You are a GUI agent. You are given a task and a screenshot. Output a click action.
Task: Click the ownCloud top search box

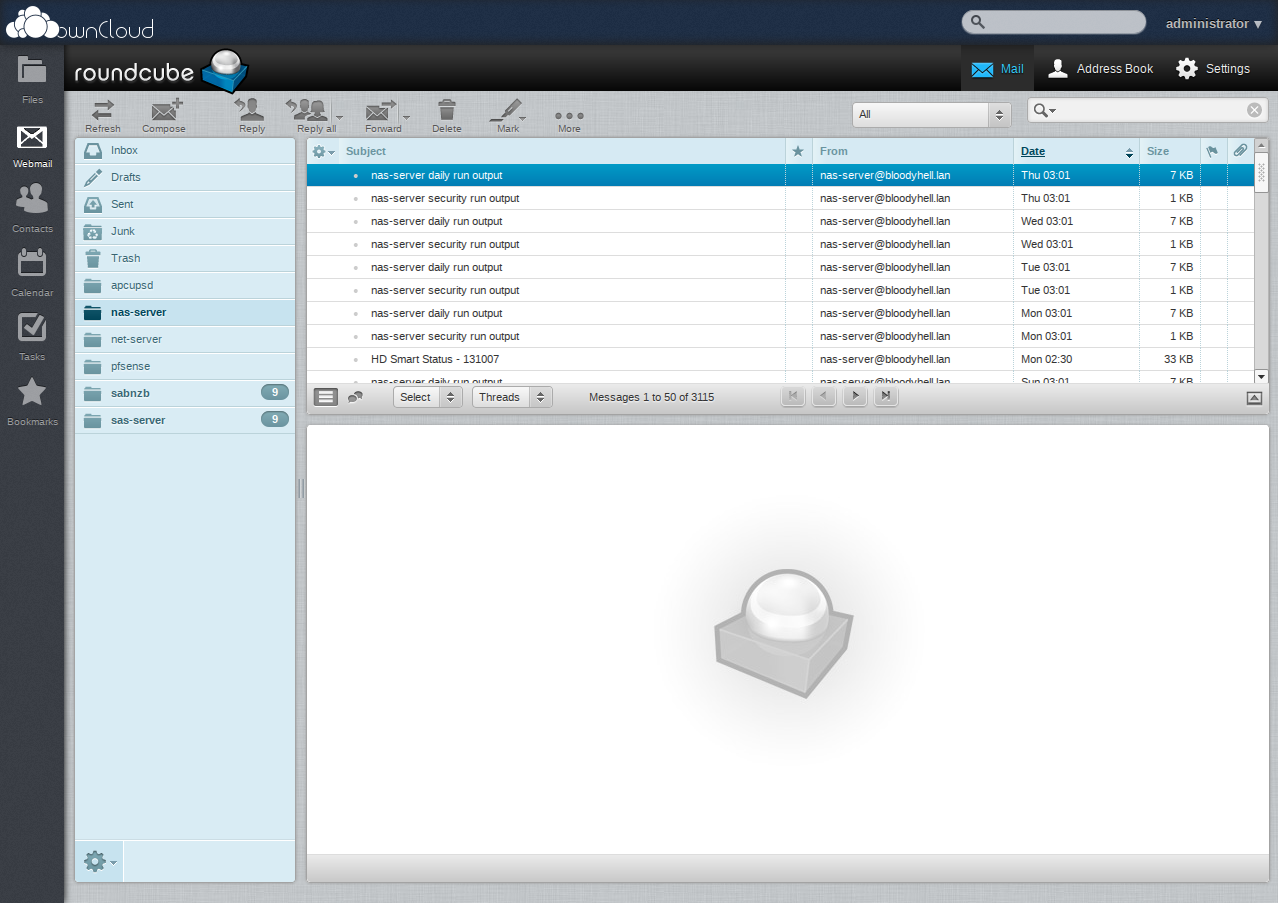point(1054,22)
